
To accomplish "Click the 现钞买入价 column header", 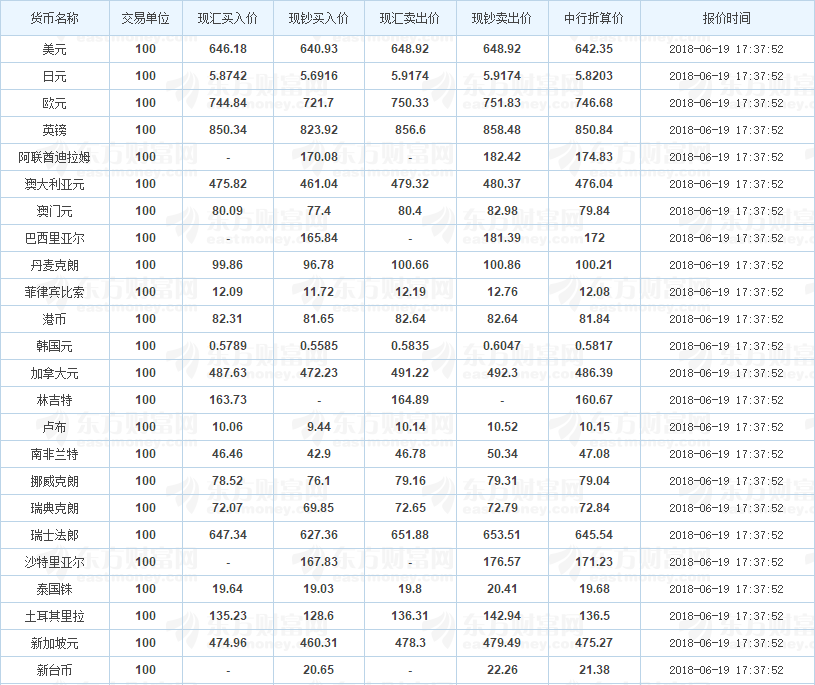I will pyautogui.click(x=319, y=18).
